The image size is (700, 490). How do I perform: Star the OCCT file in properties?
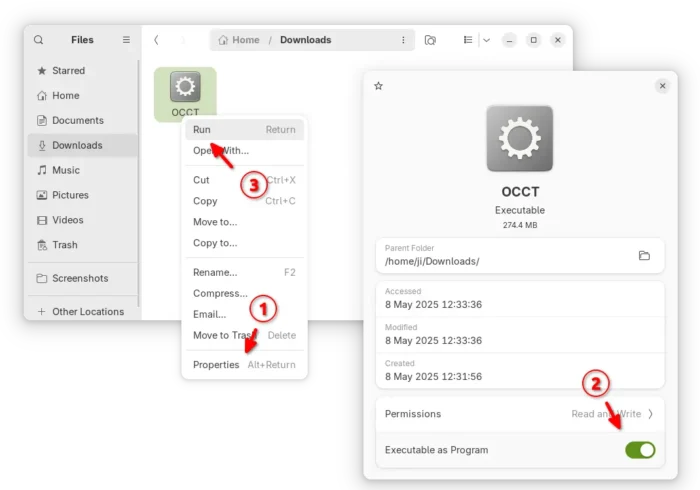click(x=379, y=86)
